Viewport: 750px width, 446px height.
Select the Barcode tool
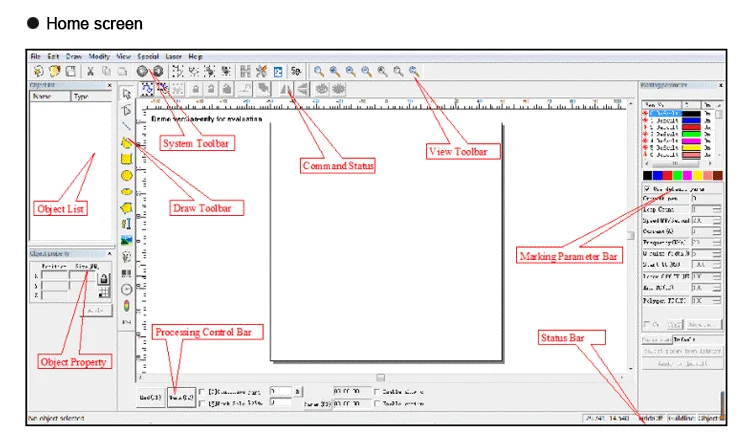126,273
